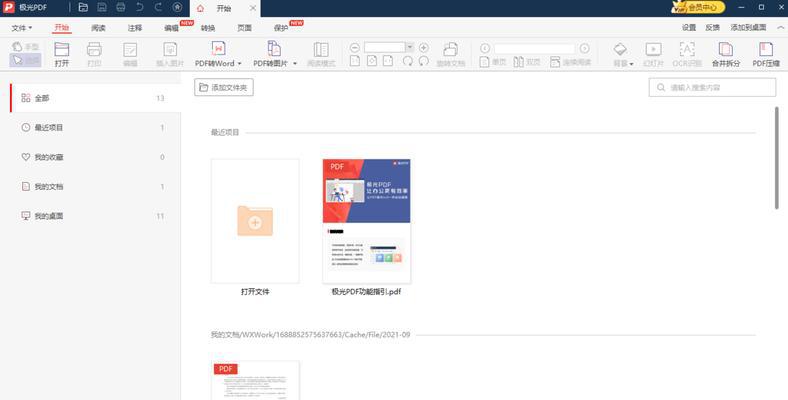
Task: Select the 选择 (Select) cursor tool
Action: 25,60
